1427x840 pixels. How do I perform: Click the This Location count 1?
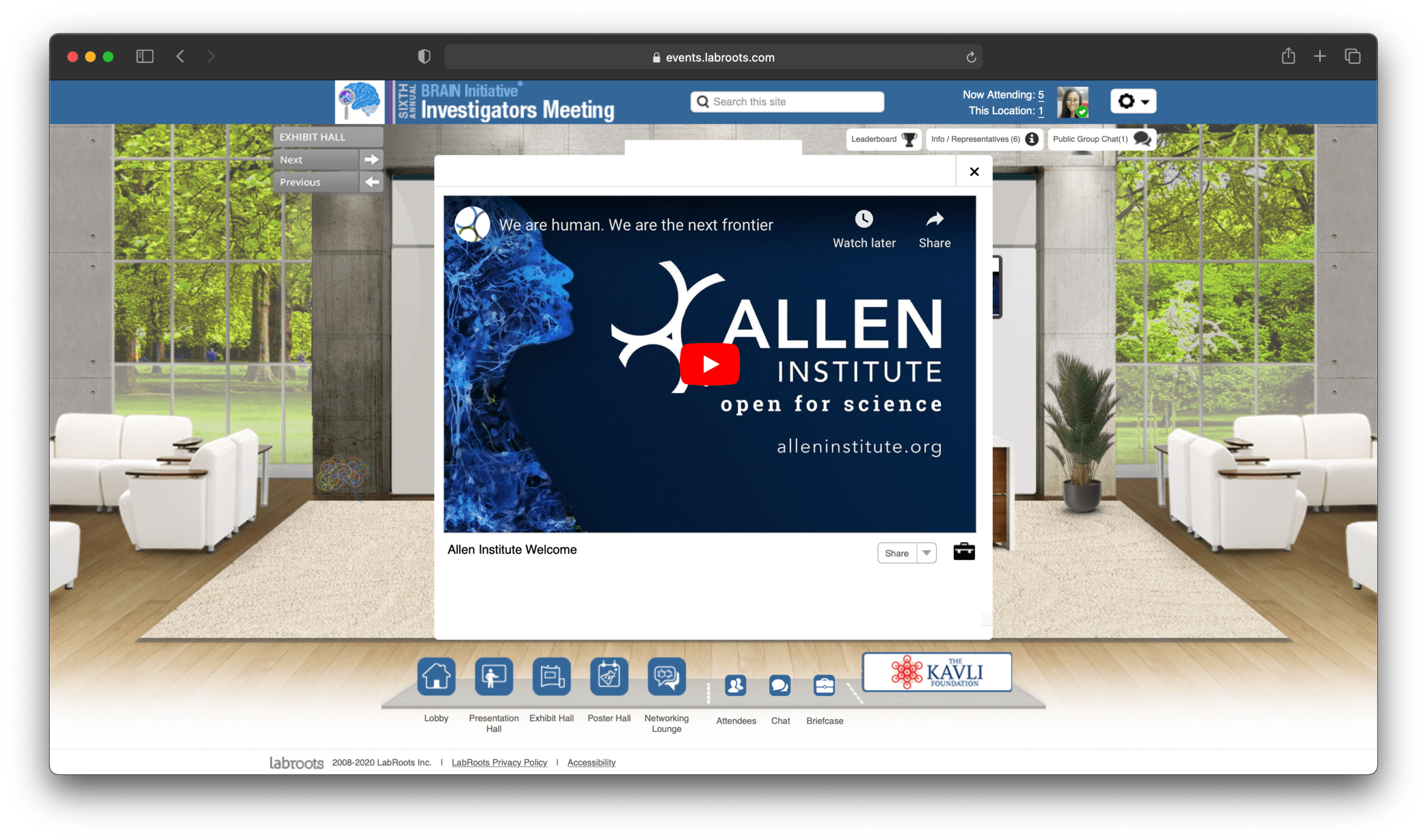coord(1041,110)
